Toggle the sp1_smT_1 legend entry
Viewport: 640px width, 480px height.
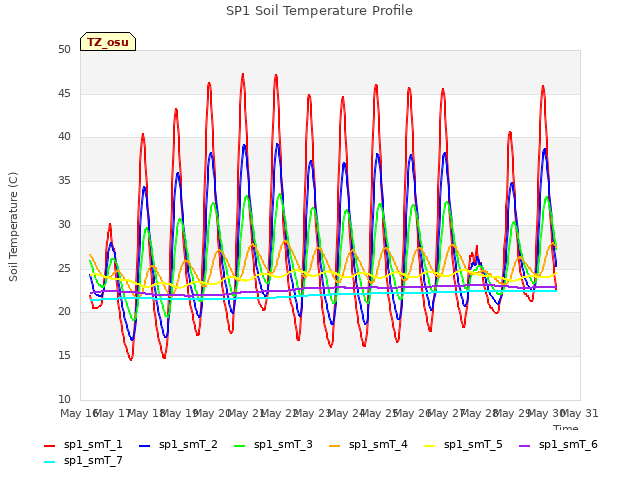coord(83,445)
